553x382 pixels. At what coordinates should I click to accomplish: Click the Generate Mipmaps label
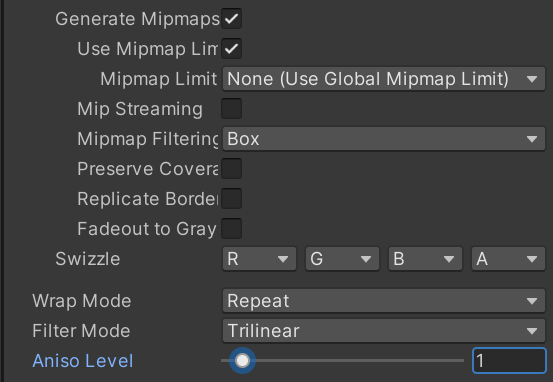point(138,19)
